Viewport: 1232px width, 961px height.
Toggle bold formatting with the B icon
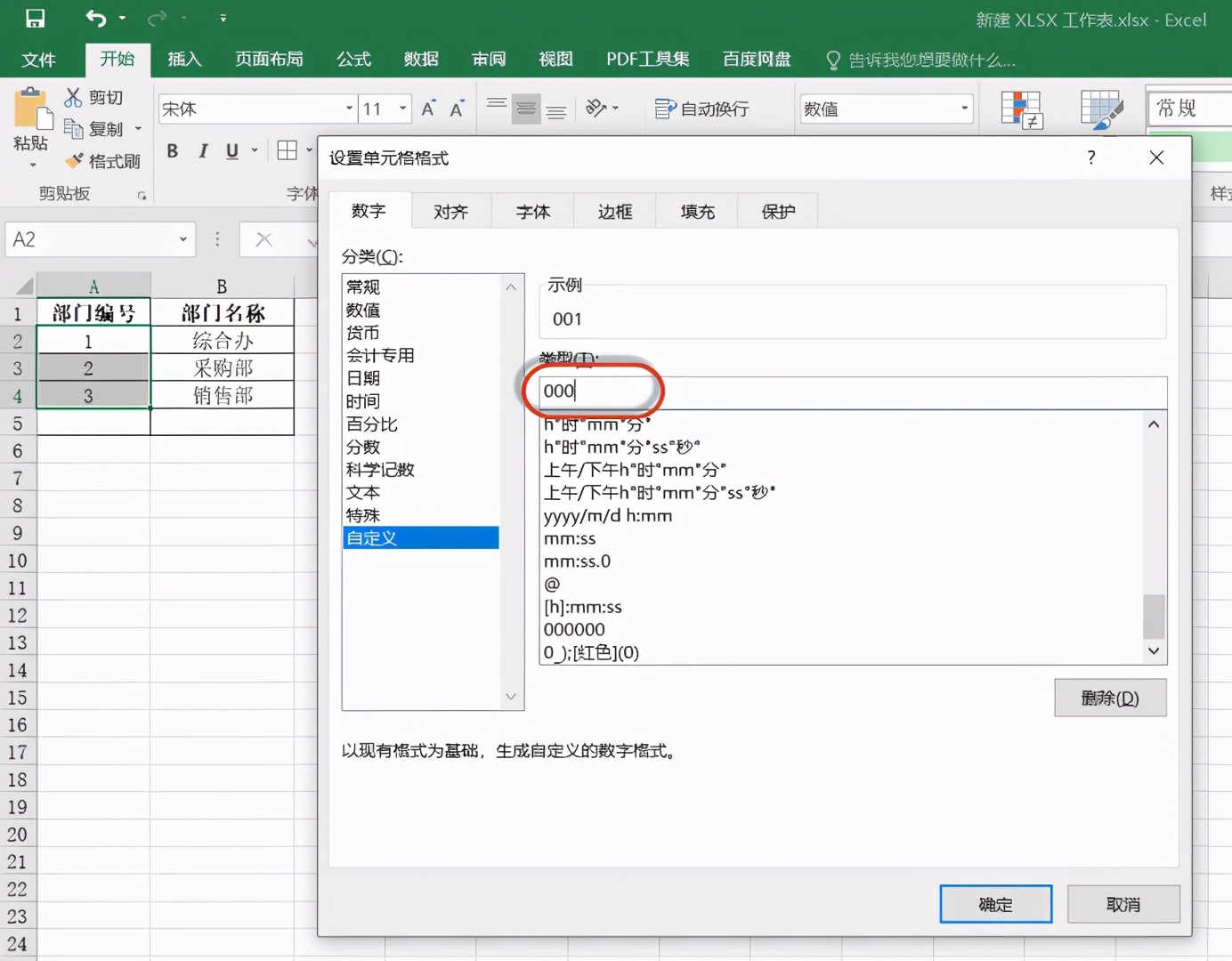click(172, 151)
